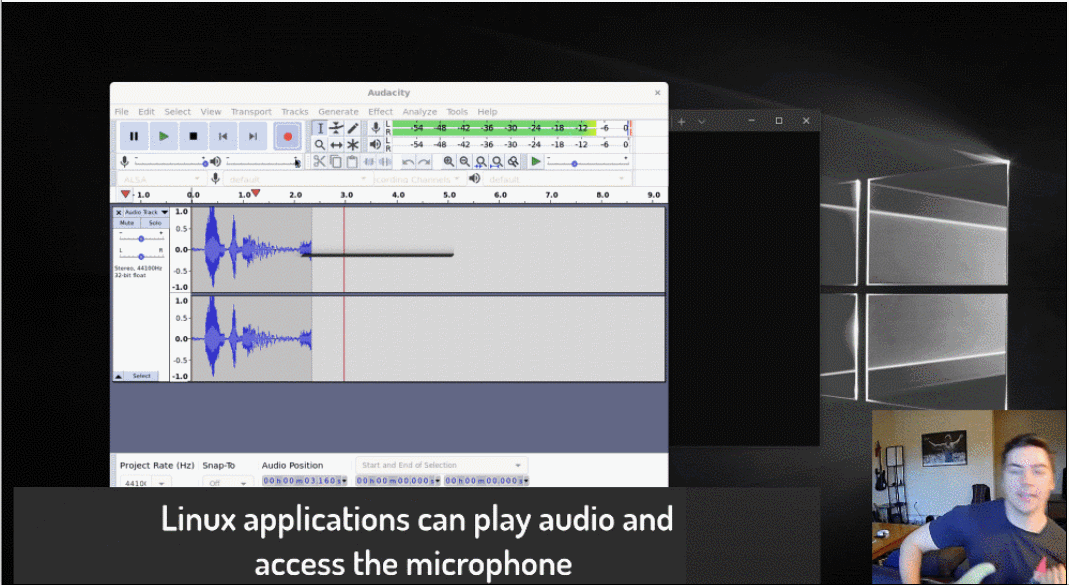Stop playback with the Stop button
This screenshot has width=1069, height=585.
(x=194, y=136)
